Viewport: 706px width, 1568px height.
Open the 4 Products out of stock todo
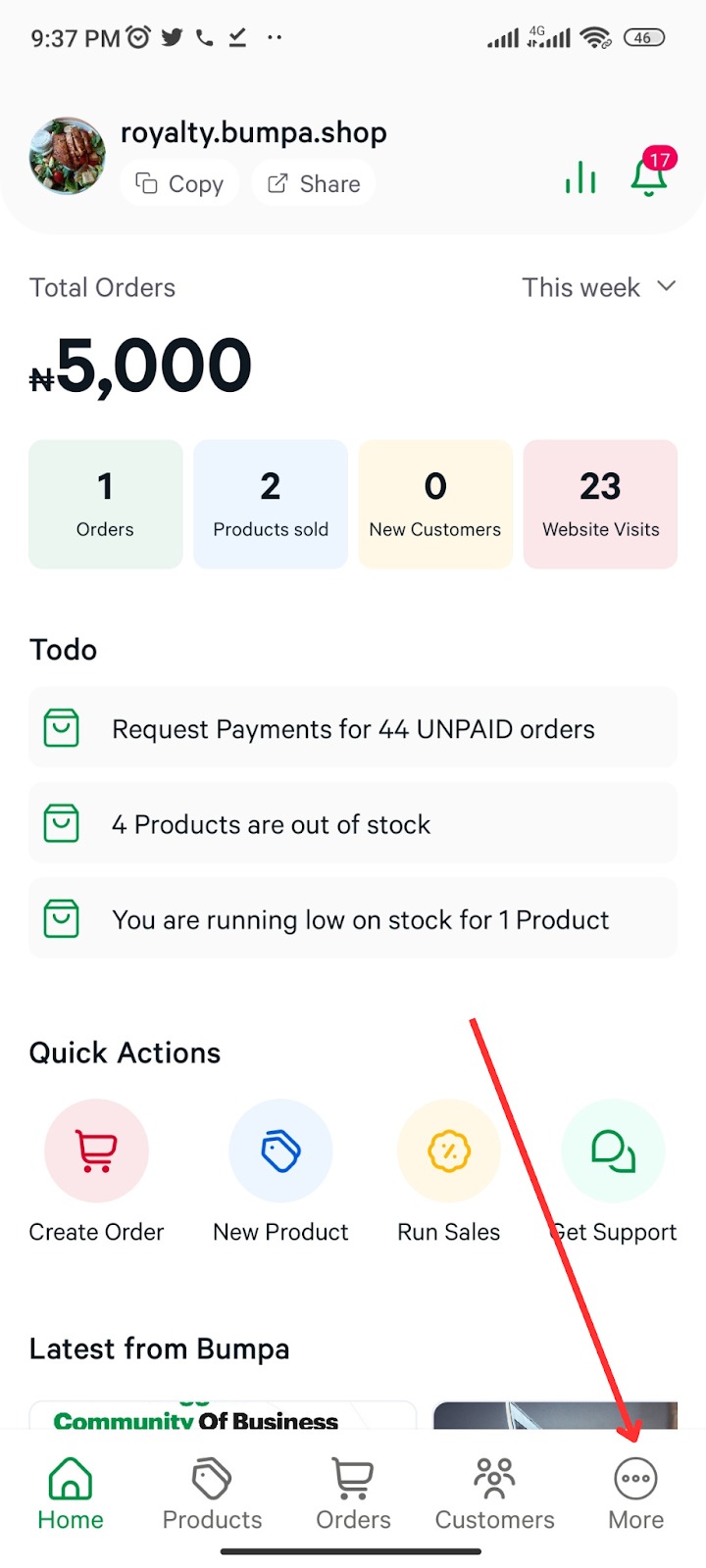(353, 824)
